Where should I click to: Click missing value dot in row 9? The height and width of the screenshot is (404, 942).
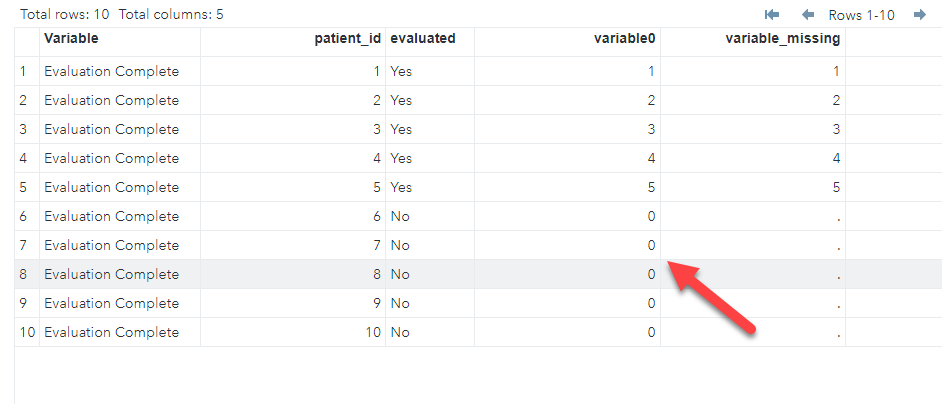pos(837,303)
